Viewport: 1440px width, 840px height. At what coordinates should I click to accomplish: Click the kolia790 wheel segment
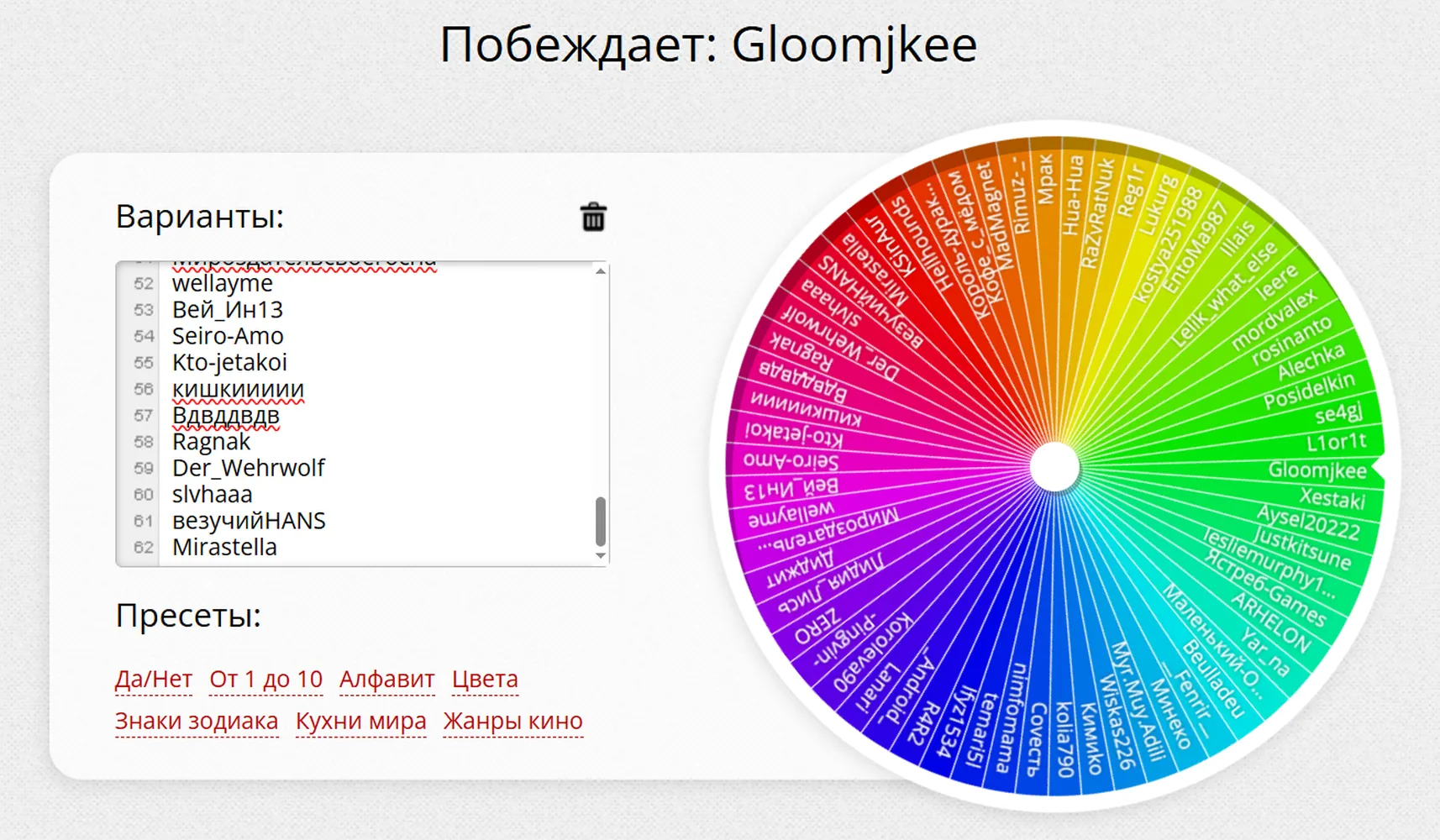[x=1064, y=739]
